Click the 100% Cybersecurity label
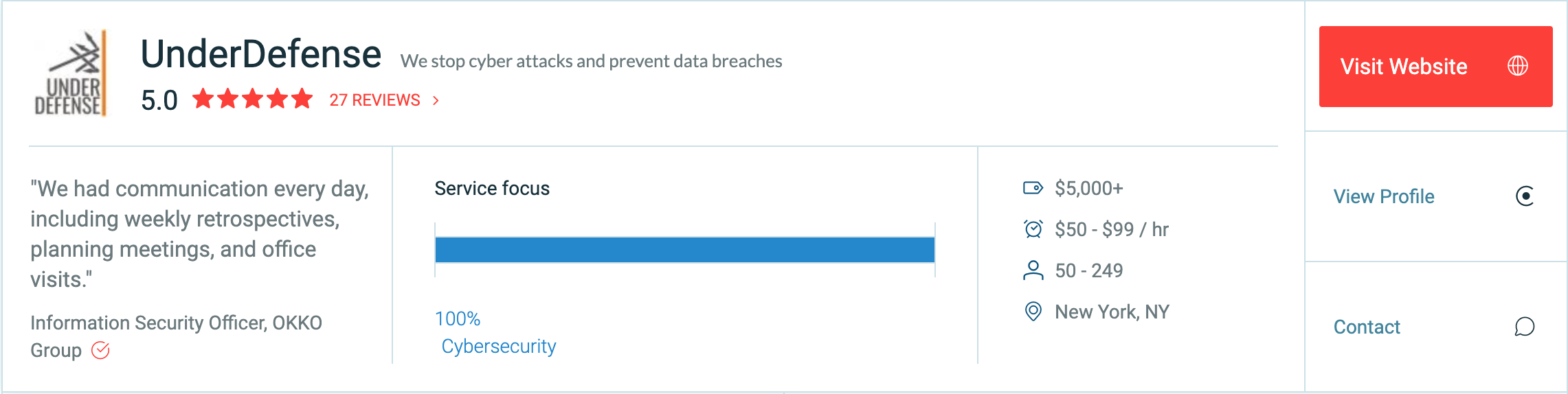 [495, 332]
